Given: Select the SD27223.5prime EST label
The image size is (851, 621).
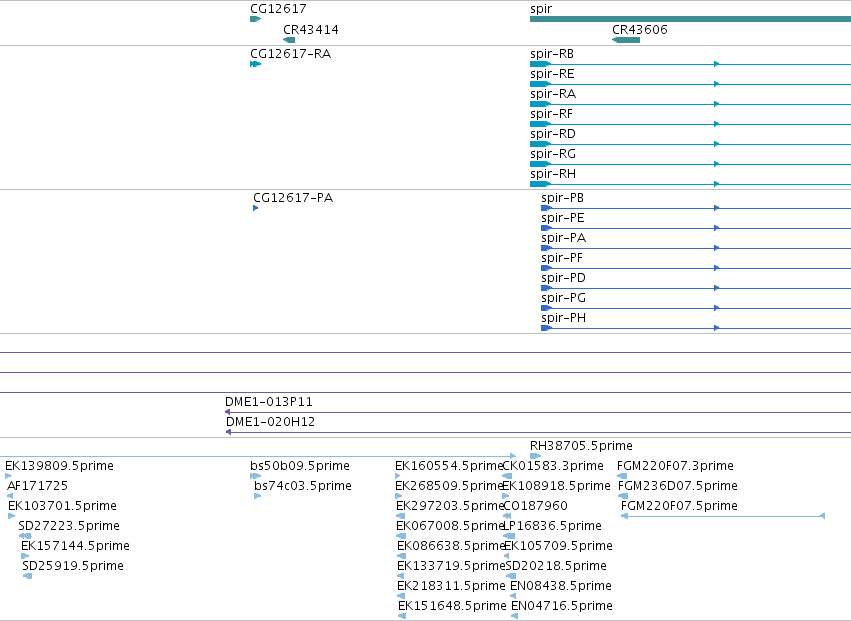Looking at the screenshot, I should (x=69, y=527).
